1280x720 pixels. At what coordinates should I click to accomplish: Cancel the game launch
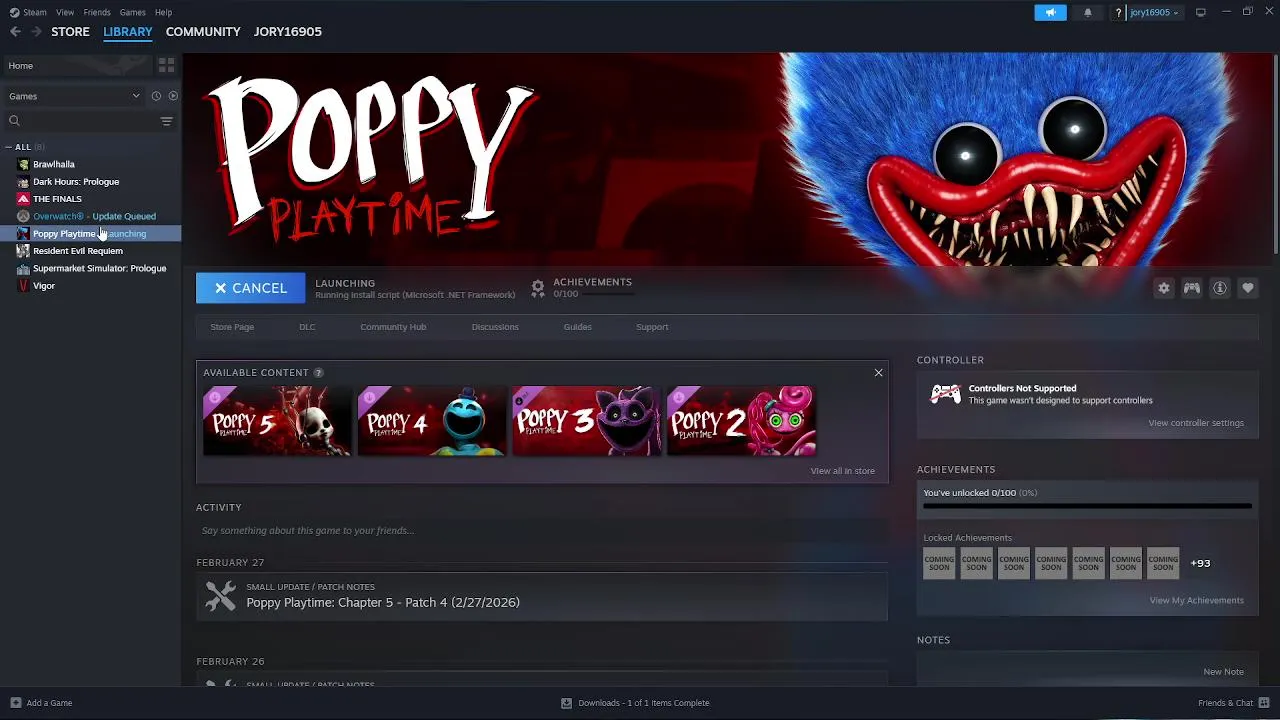point(250,288)
